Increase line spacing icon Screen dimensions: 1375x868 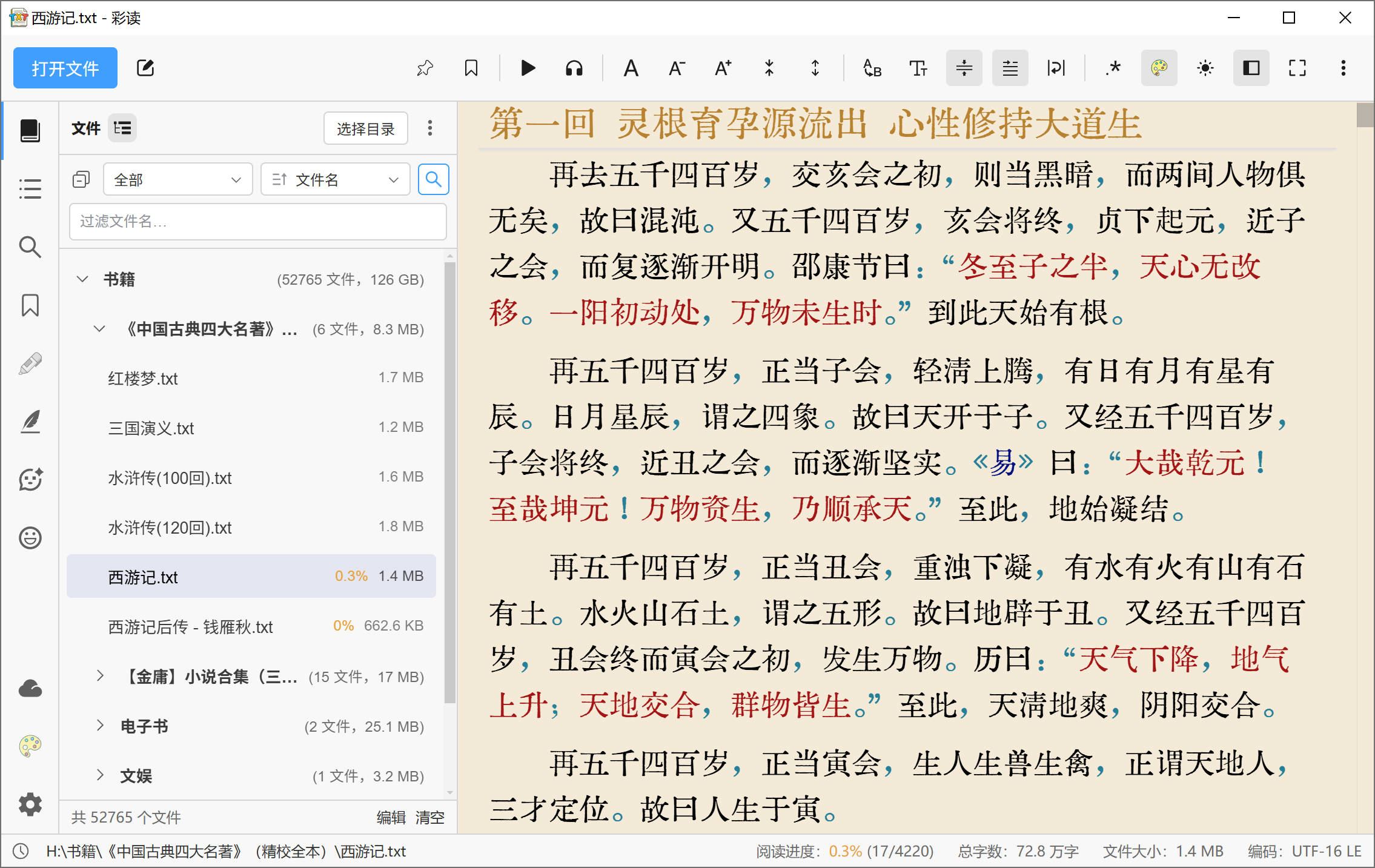815,68
